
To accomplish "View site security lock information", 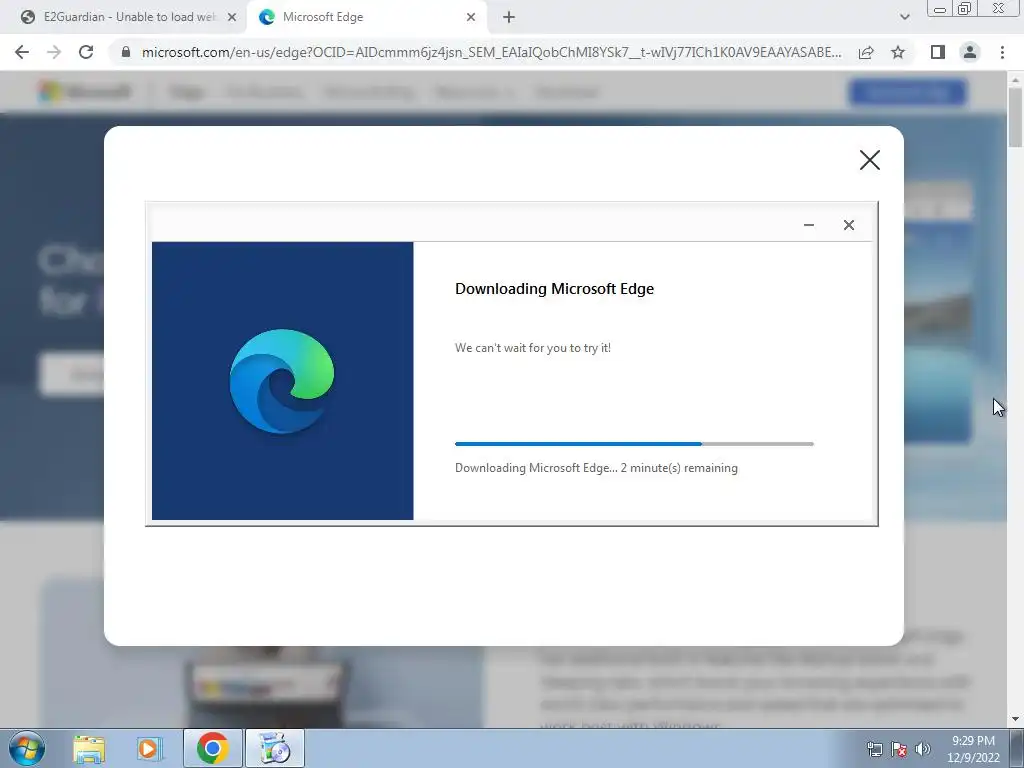I will coord(126,52).
